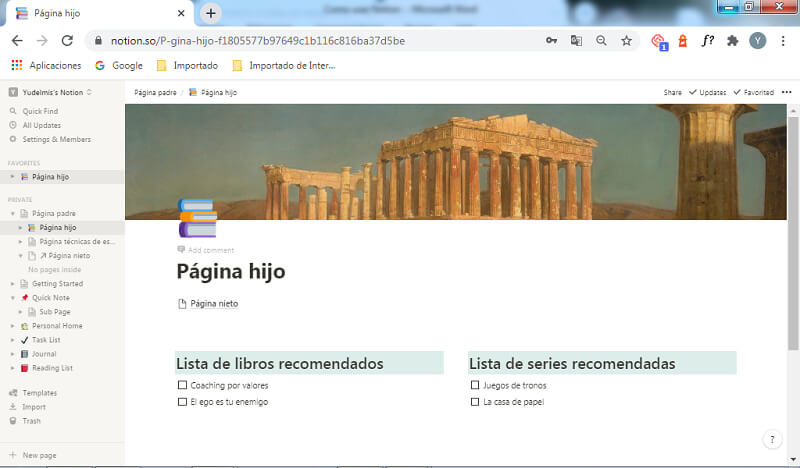The width and height of the screenshot is (800, 468).
Task: Bookmark this page with the star icon
Action: (626, 41)
